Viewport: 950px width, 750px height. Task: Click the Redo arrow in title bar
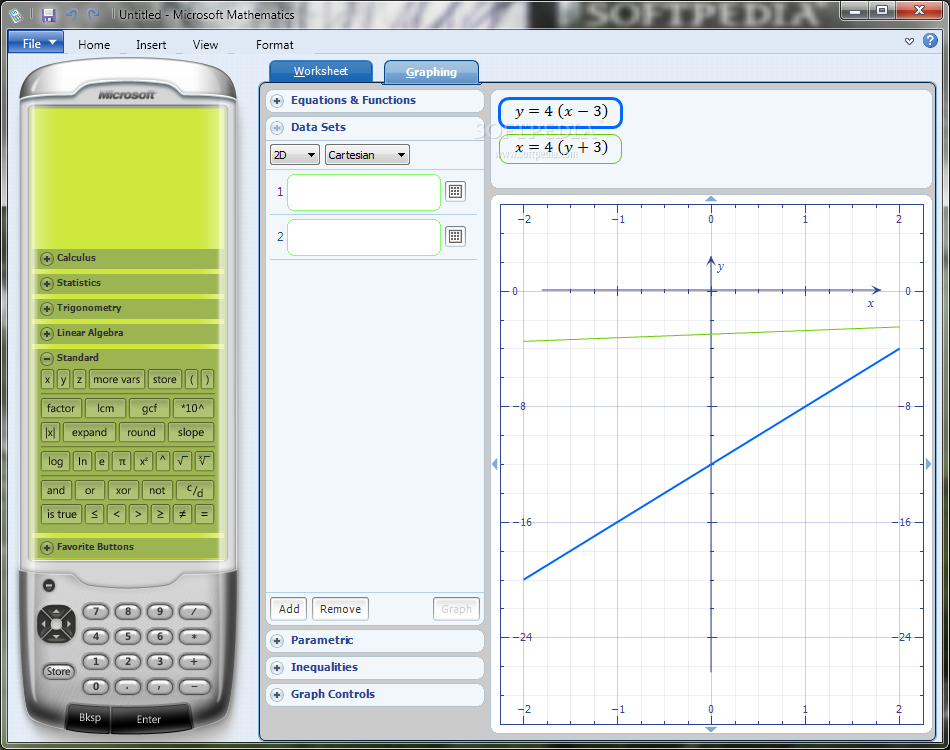click(93, 15)
